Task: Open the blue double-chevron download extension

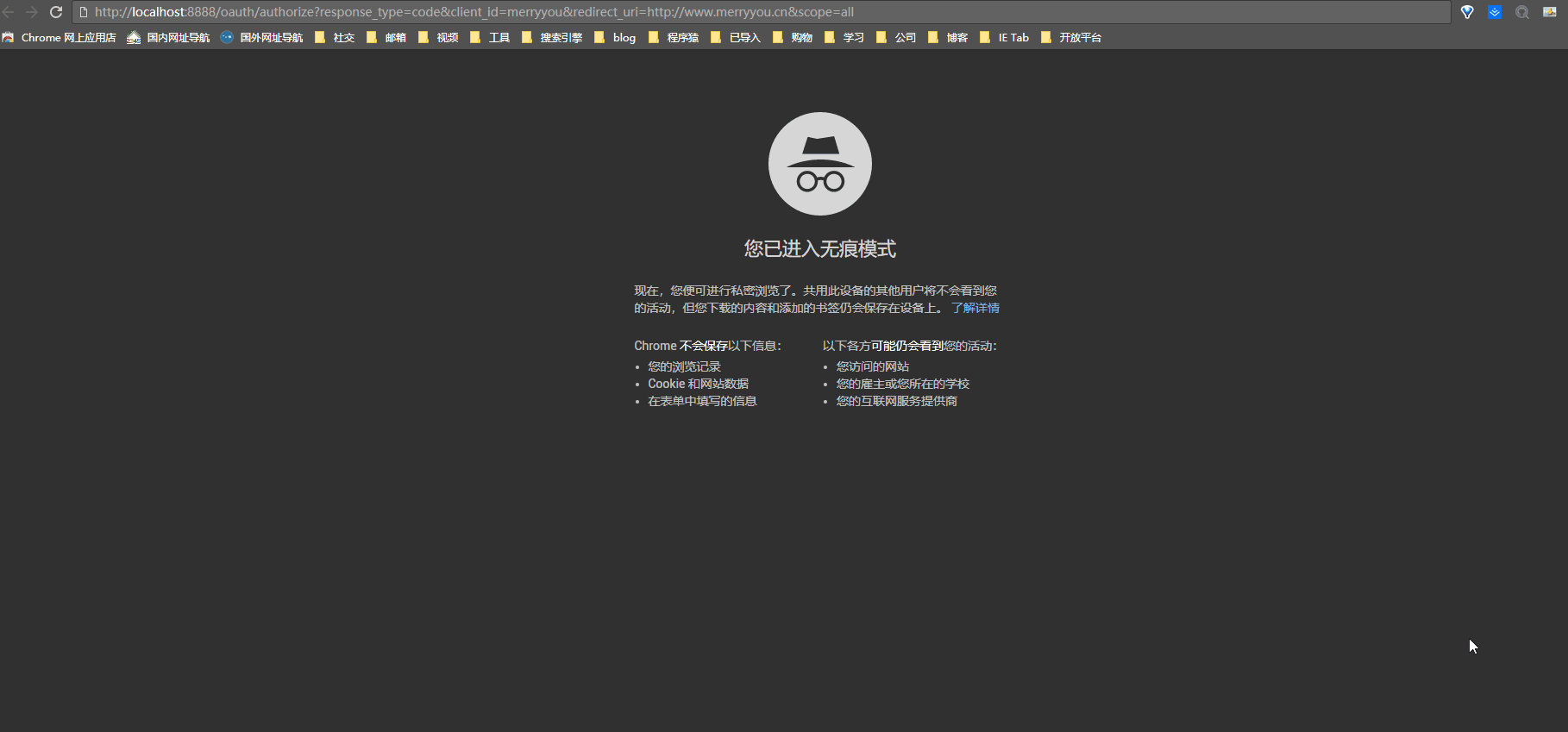Action: tap(1495, 12)
